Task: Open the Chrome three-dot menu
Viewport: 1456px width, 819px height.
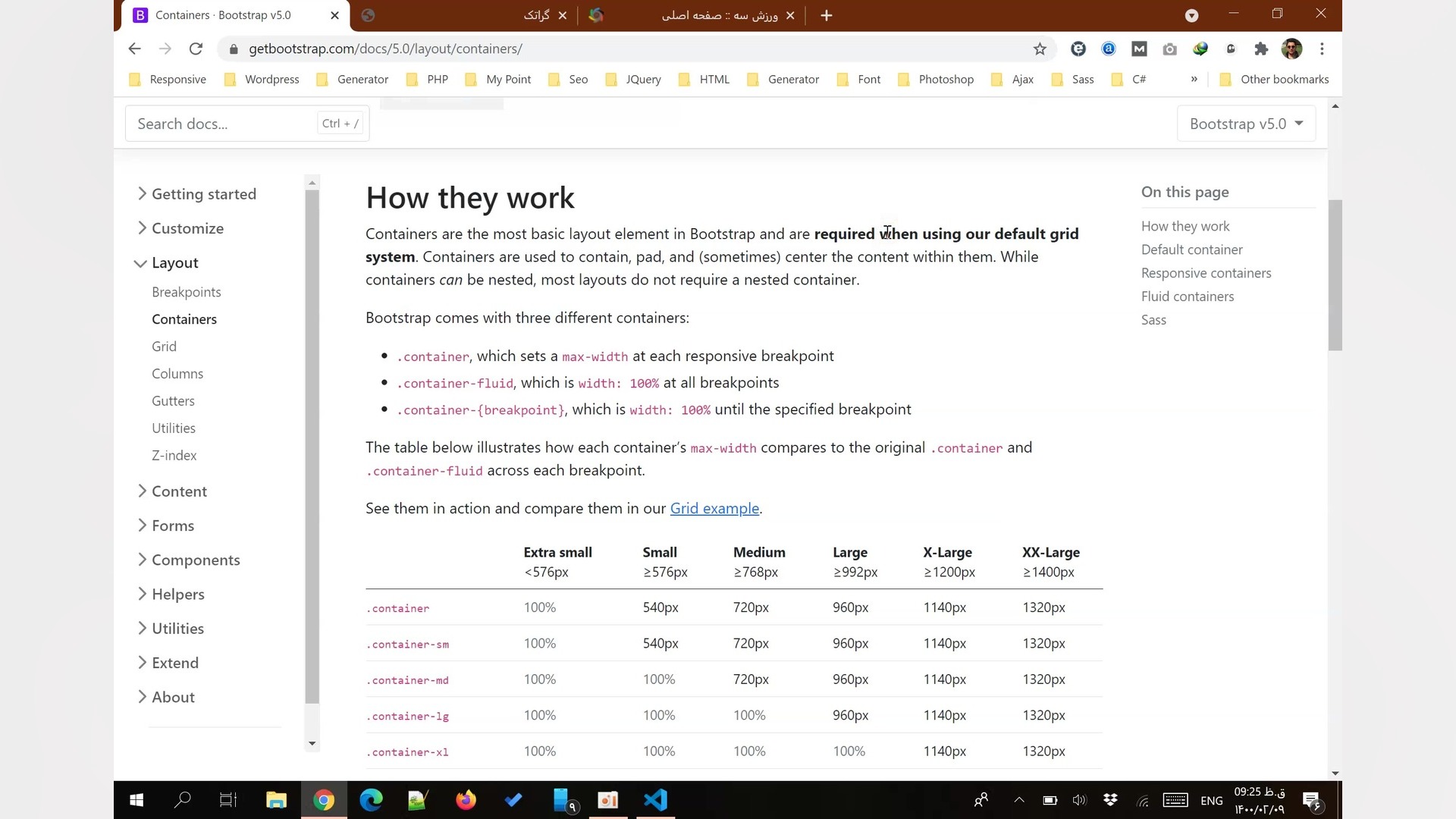Action: pos(1322,49)
